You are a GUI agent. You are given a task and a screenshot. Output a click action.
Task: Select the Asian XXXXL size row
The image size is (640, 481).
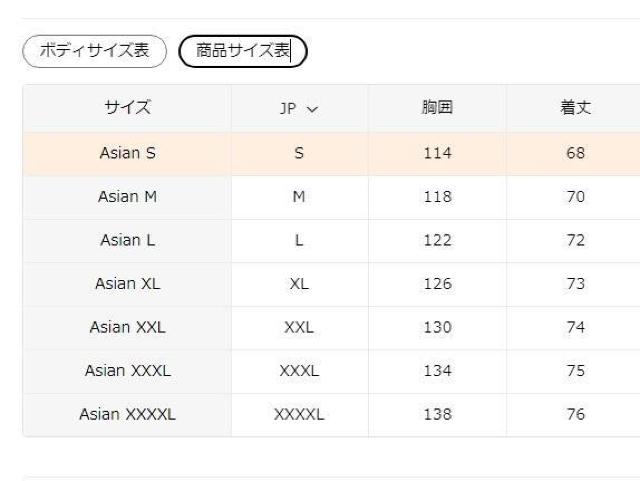point(127,414)
